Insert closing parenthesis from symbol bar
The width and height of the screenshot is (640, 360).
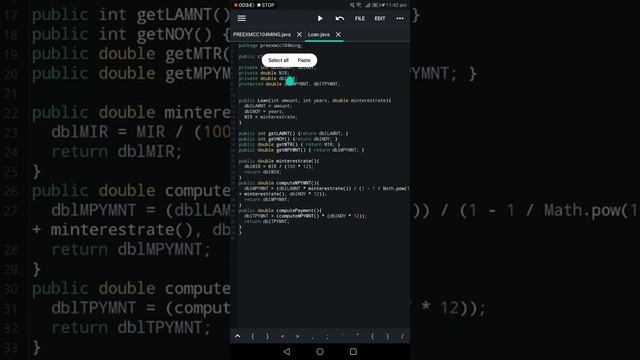pos(387,336)
